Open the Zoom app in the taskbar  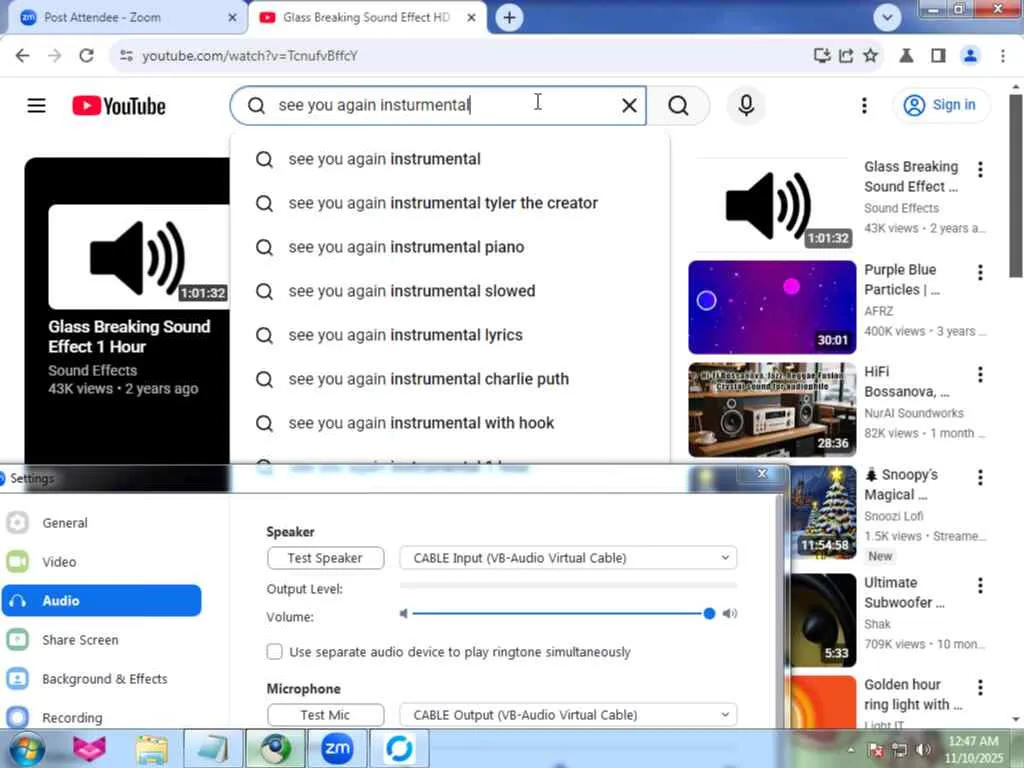[338, 748]
